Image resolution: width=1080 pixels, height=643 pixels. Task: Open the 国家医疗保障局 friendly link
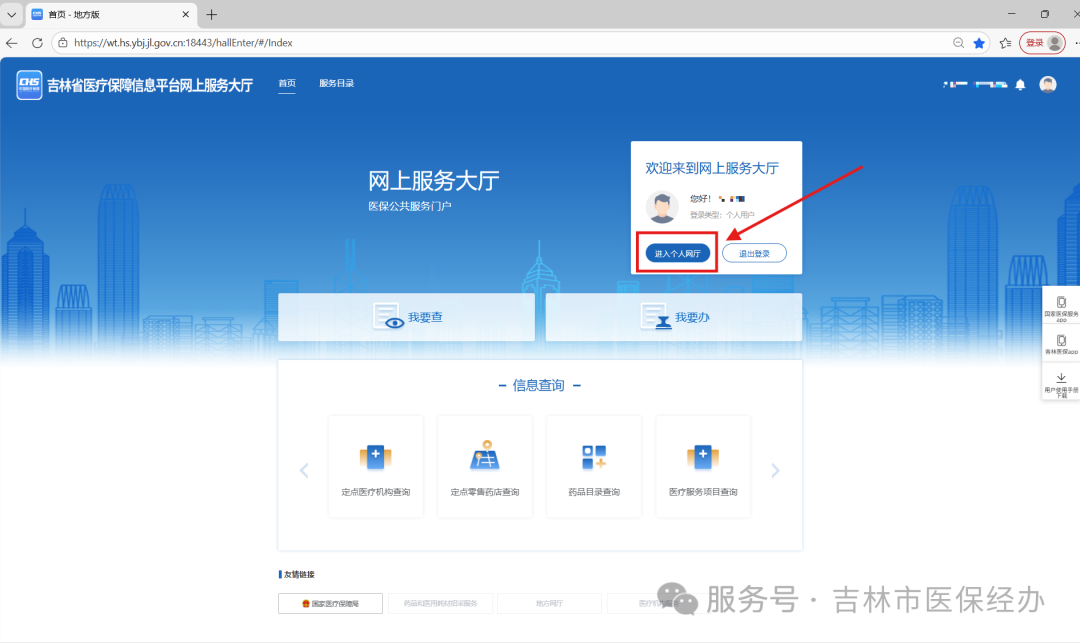pos(330,603)
